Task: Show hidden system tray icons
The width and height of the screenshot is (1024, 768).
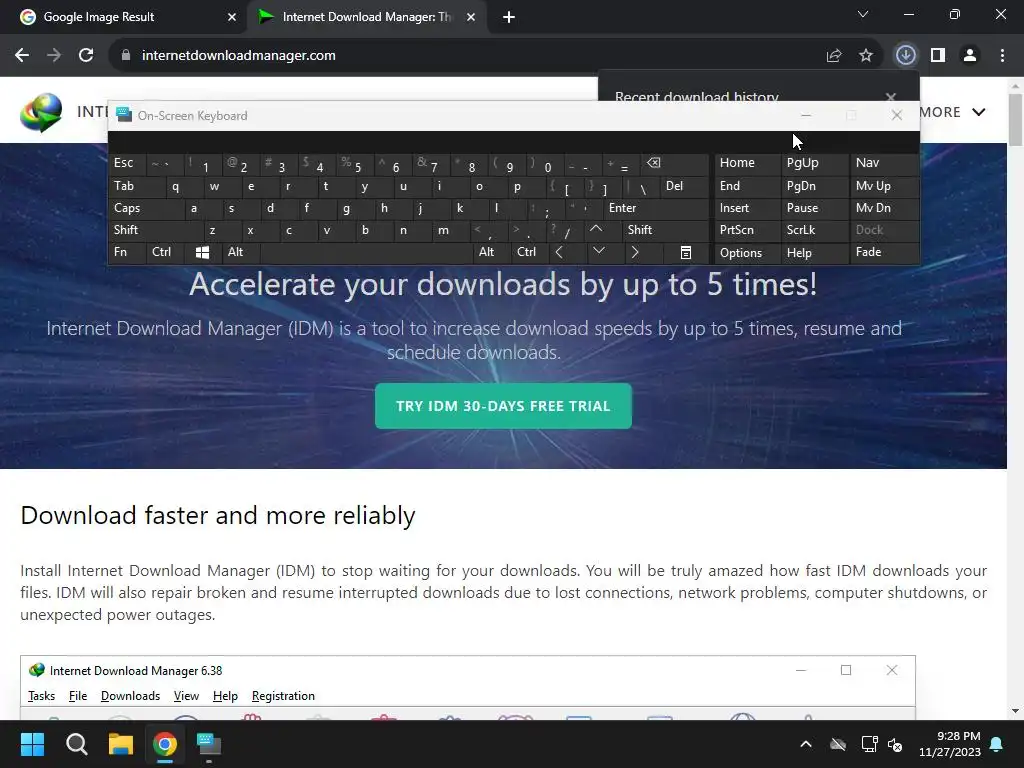Action: pyautogui.click(x=806, y=744)
